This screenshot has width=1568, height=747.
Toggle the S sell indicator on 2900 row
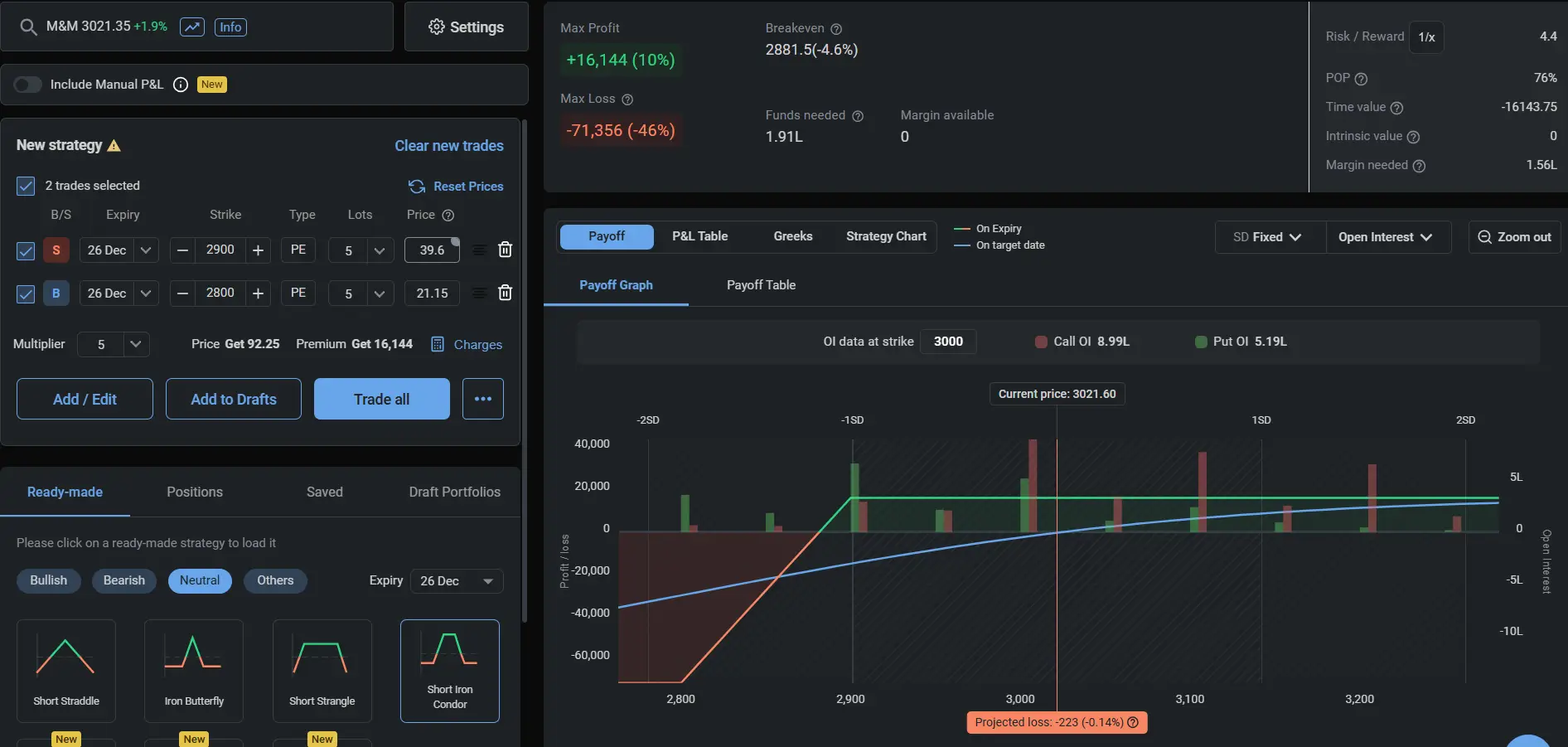56,250
